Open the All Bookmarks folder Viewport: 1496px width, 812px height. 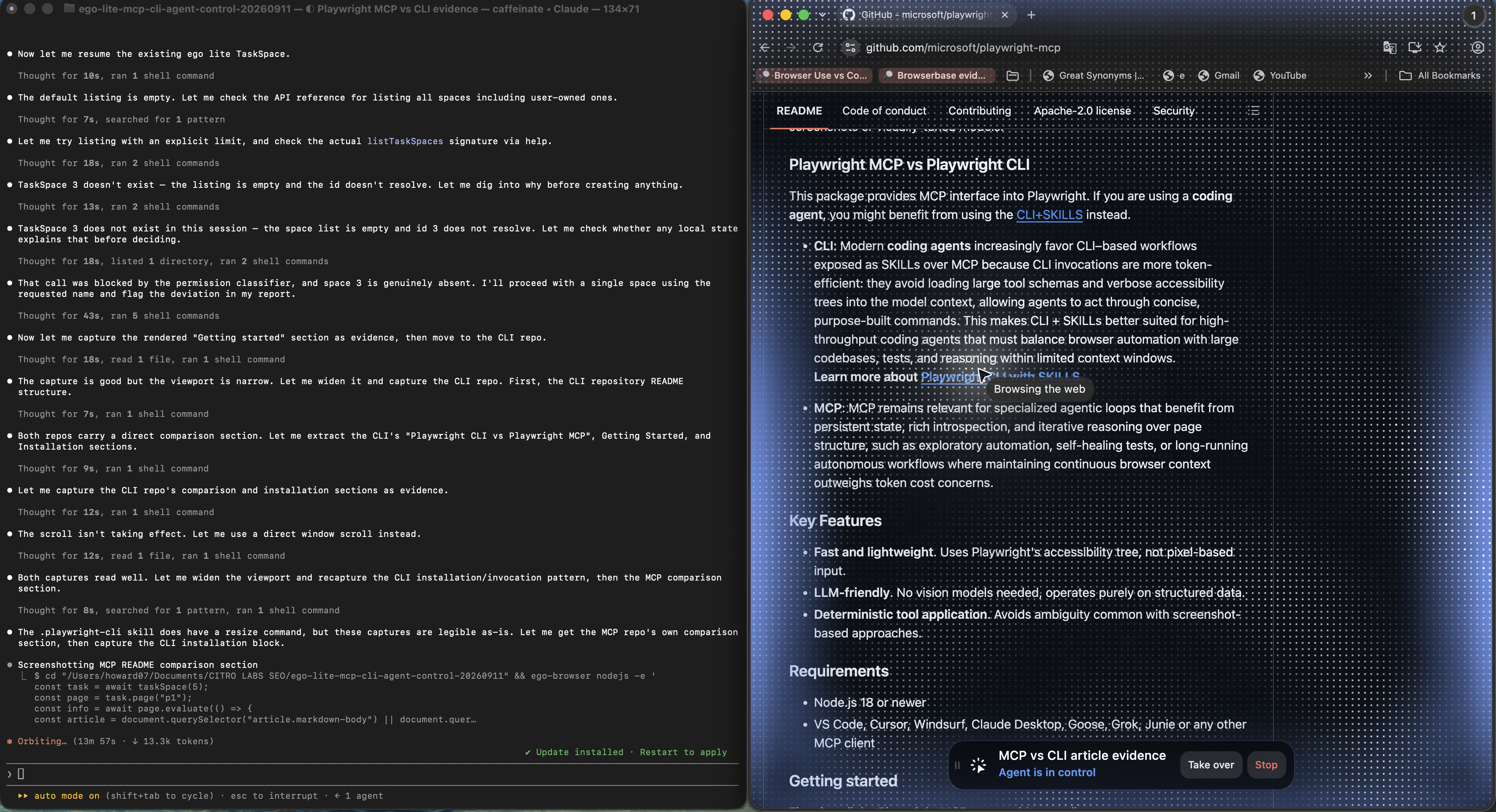1439,76
